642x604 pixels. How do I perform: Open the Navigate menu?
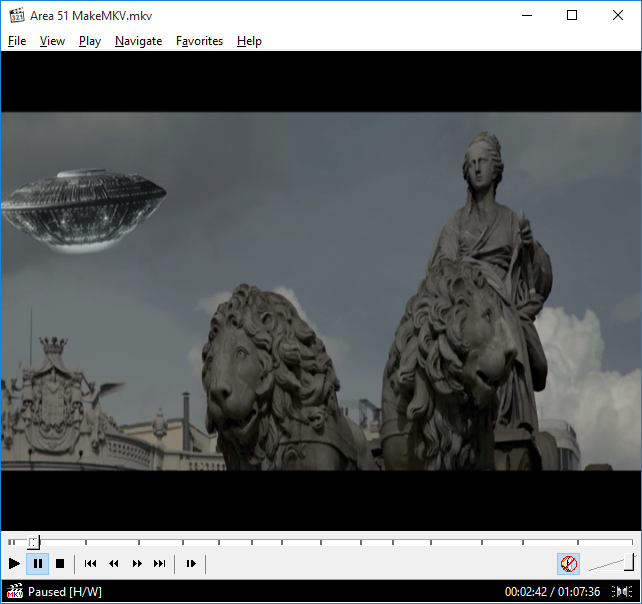(x=138, y=41)
